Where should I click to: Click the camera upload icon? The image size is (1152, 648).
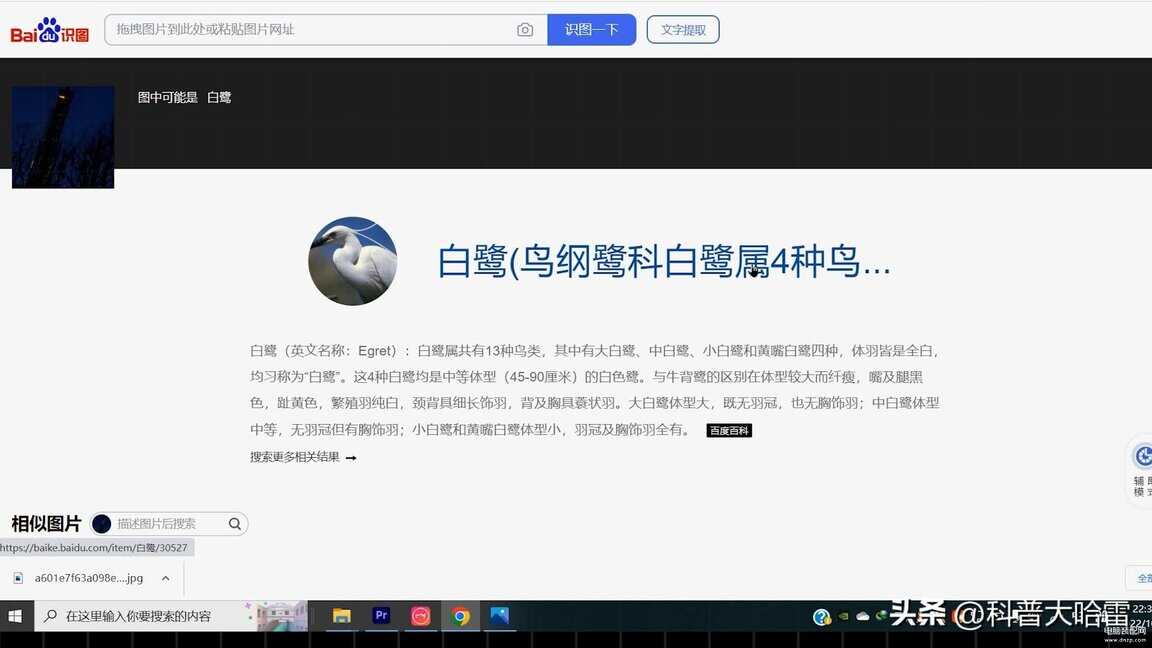[x=525, y=30]
